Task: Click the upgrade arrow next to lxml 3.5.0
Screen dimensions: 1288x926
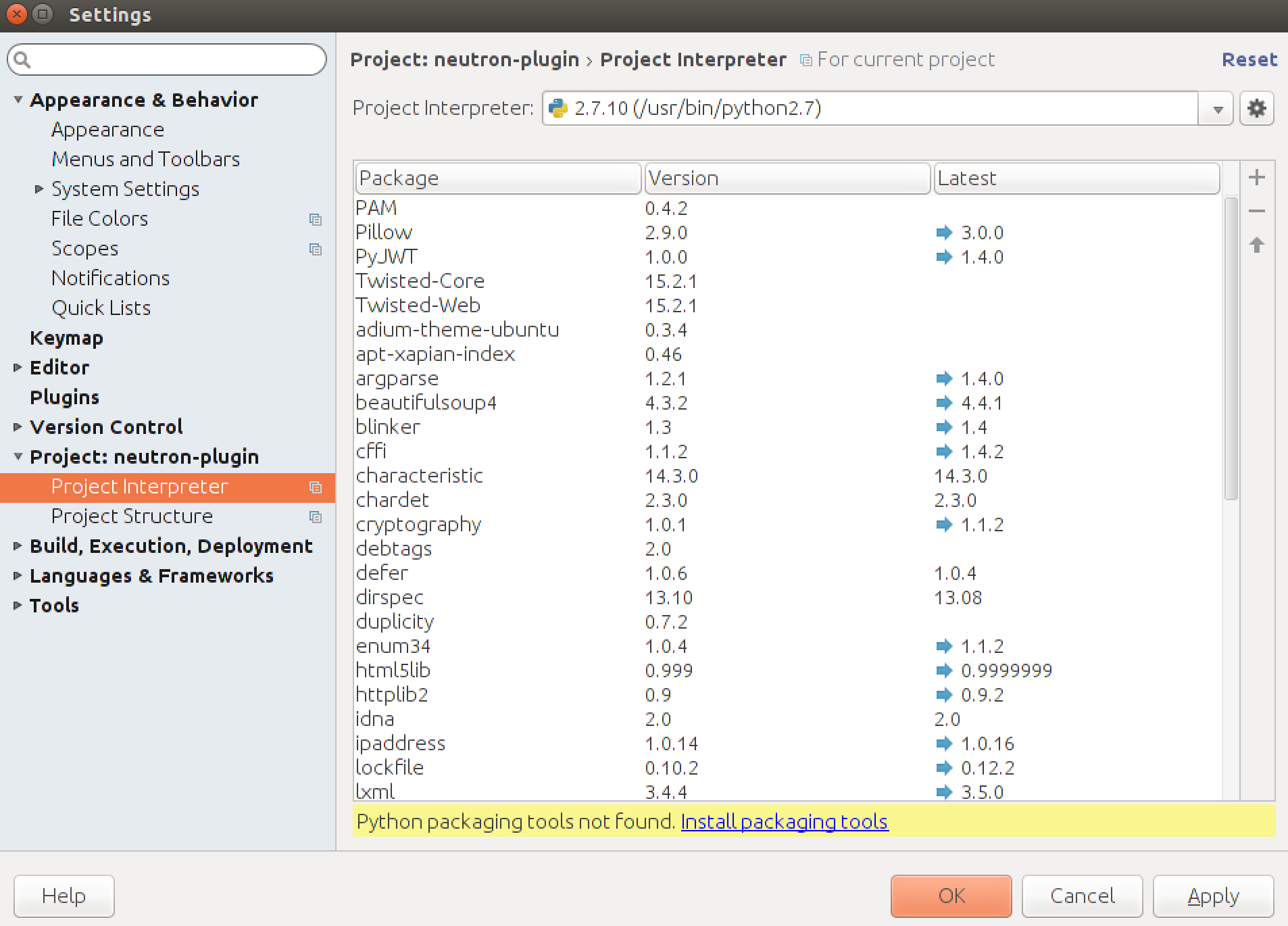Action: (x=944, y=792)
